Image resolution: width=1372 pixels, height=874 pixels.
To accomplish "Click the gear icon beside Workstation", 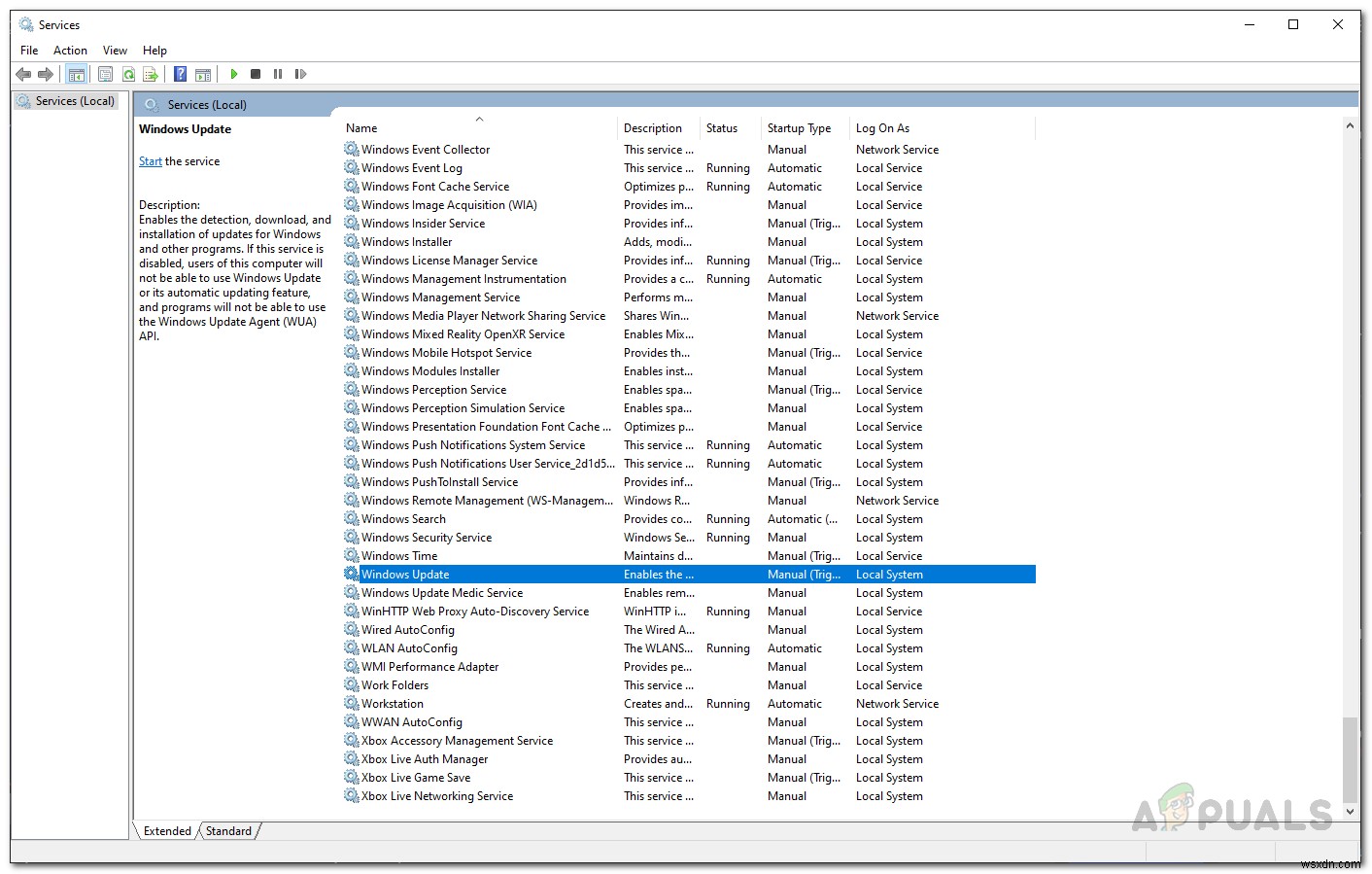I will 352,703.
